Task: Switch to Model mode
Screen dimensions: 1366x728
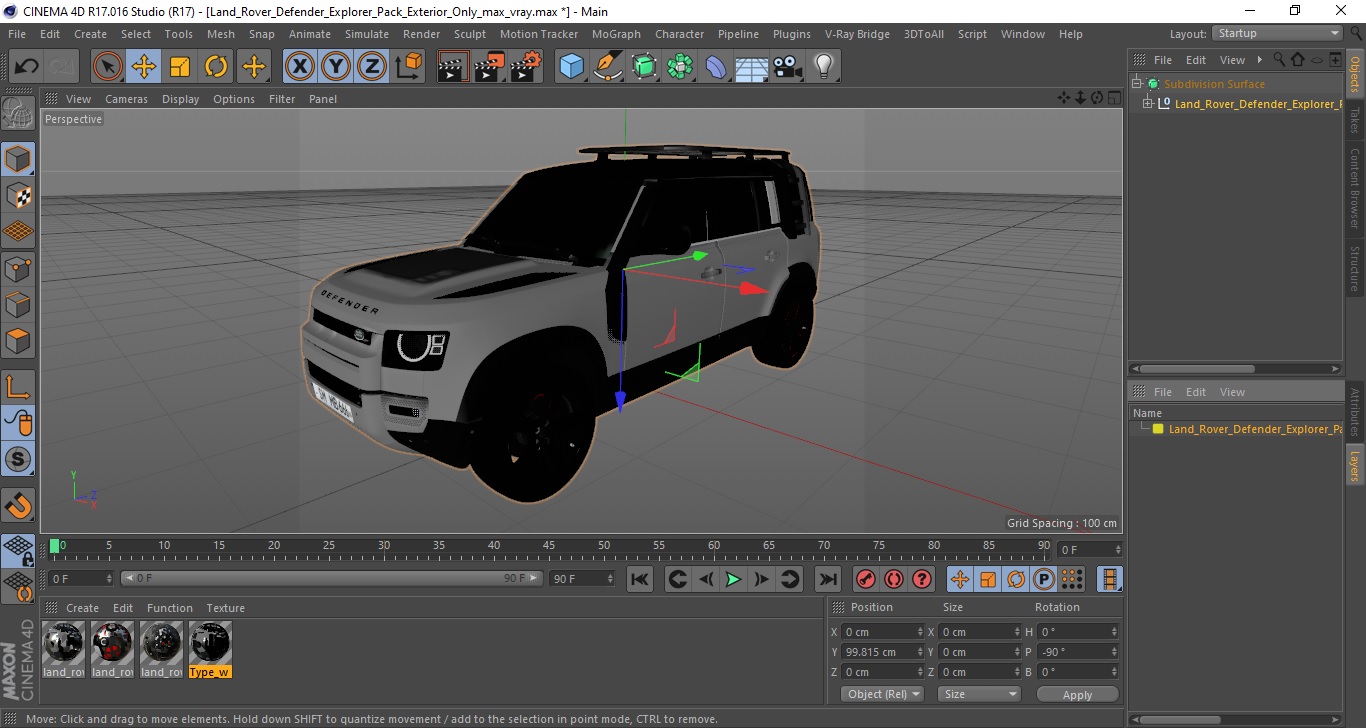Action: pyautogui.click(x=18, y=158)
